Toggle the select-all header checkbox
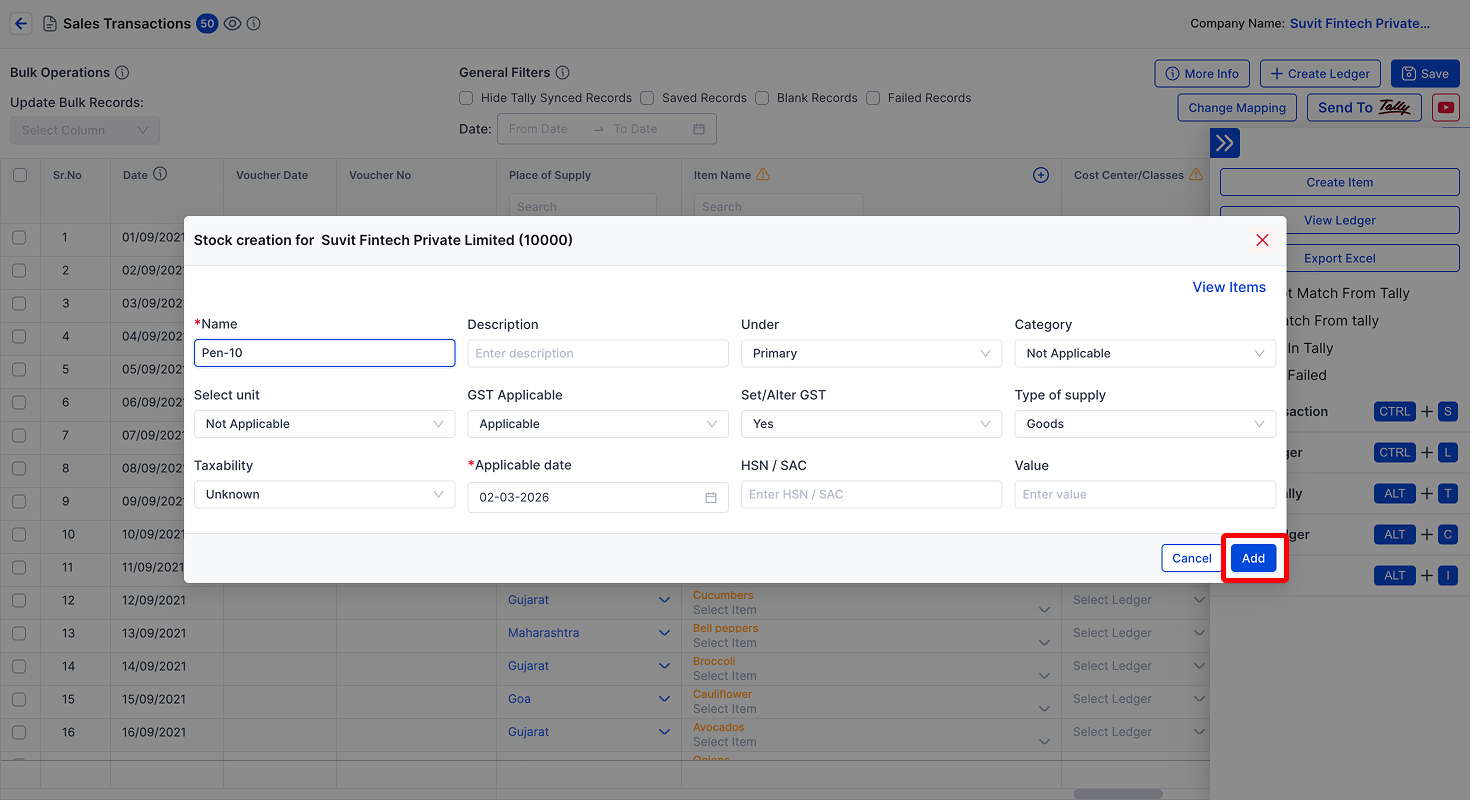 20,175
